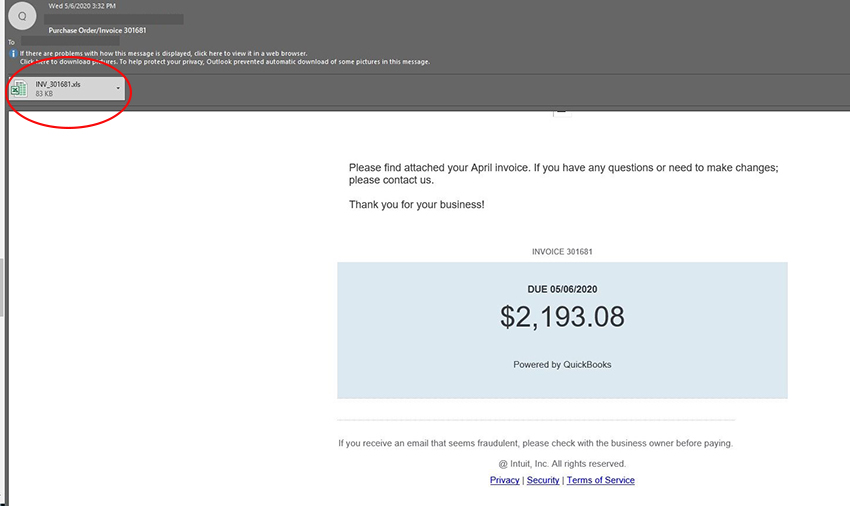Click the redacted To recipient field
This screenshot has height=506, width=850.
(70, 41)
